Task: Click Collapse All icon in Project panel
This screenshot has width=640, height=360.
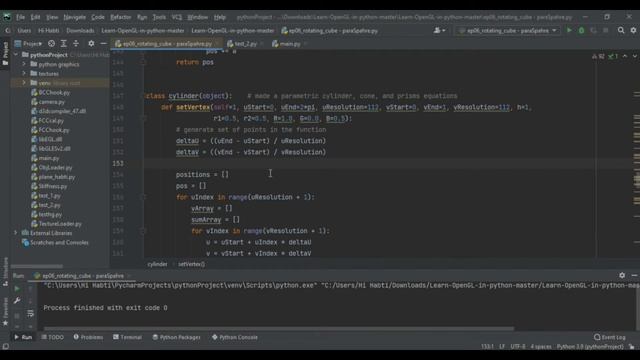Action: click(76, 43)
